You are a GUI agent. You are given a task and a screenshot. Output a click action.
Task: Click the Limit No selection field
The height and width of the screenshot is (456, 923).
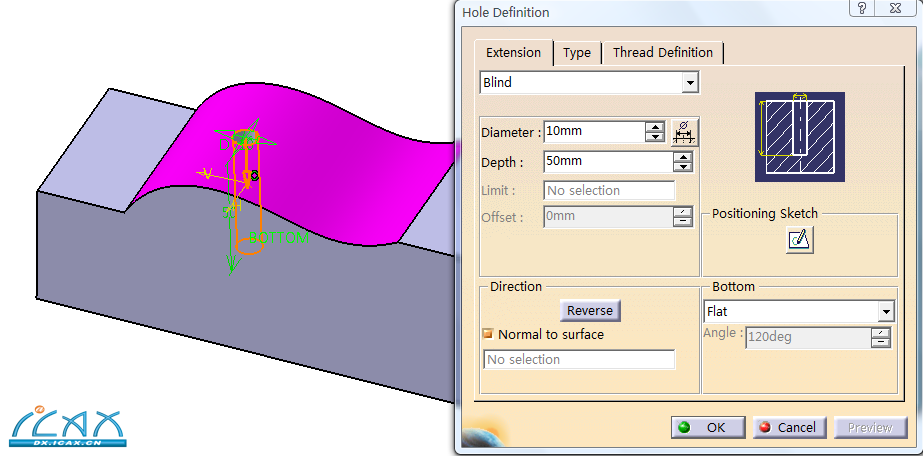click(x=609, y=191)
